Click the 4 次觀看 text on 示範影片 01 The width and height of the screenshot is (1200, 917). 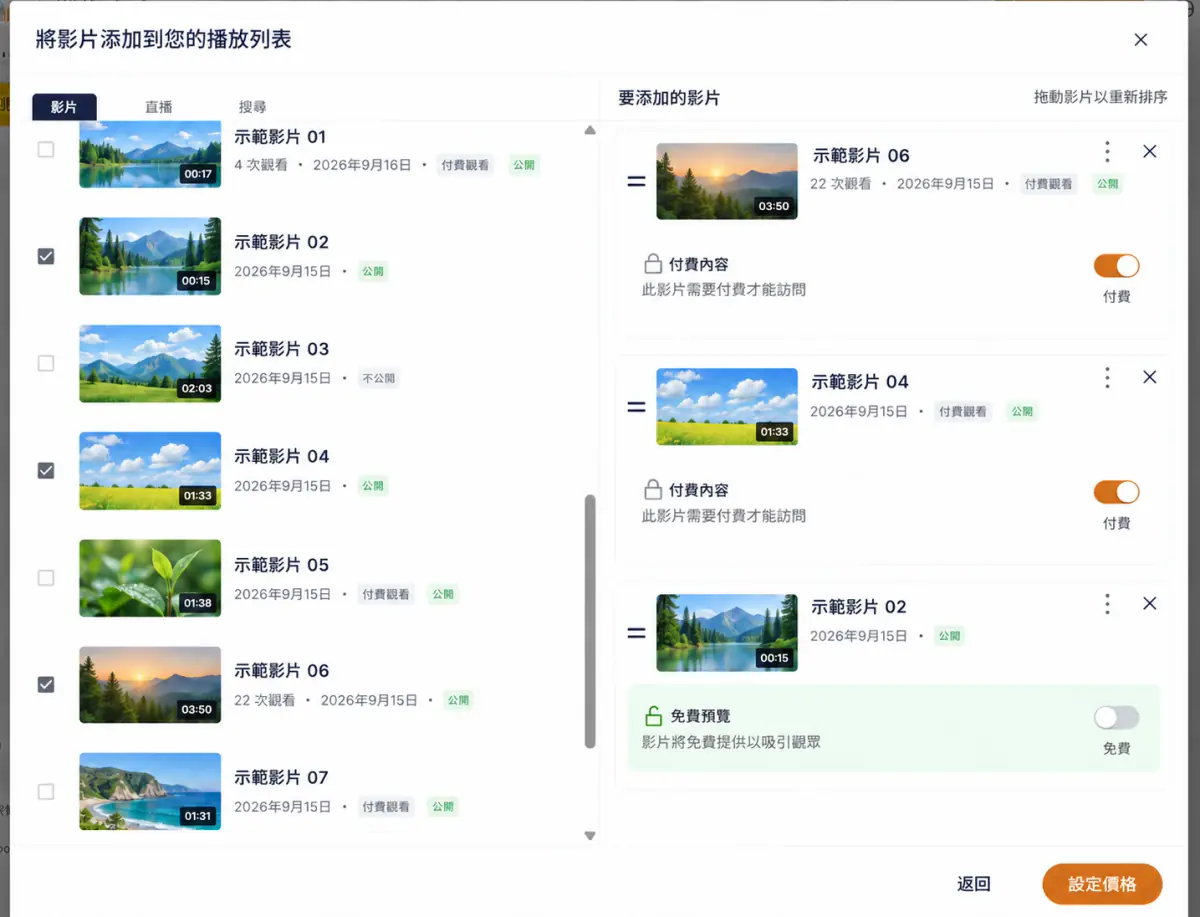(x=260, y=165)
